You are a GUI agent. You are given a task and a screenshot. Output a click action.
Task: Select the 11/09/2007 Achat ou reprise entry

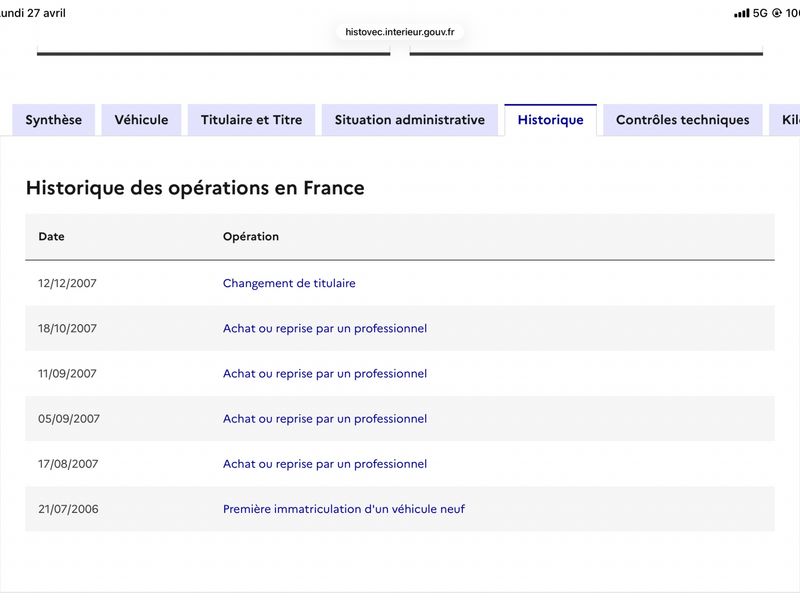pos(324,373)
